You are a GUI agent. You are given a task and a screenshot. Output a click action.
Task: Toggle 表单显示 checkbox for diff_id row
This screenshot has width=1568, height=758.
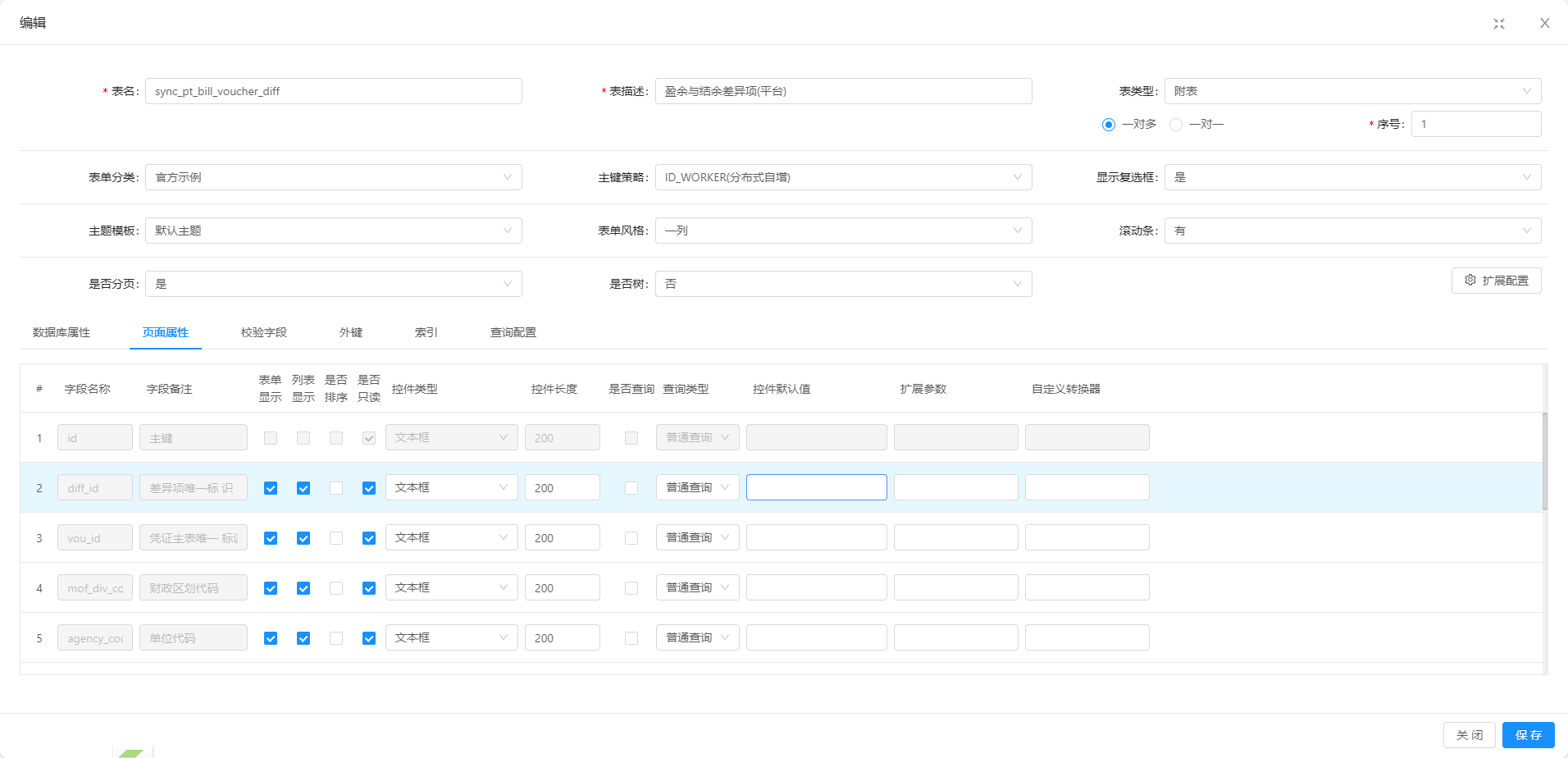pyautogui.click(x=271, y=488)
